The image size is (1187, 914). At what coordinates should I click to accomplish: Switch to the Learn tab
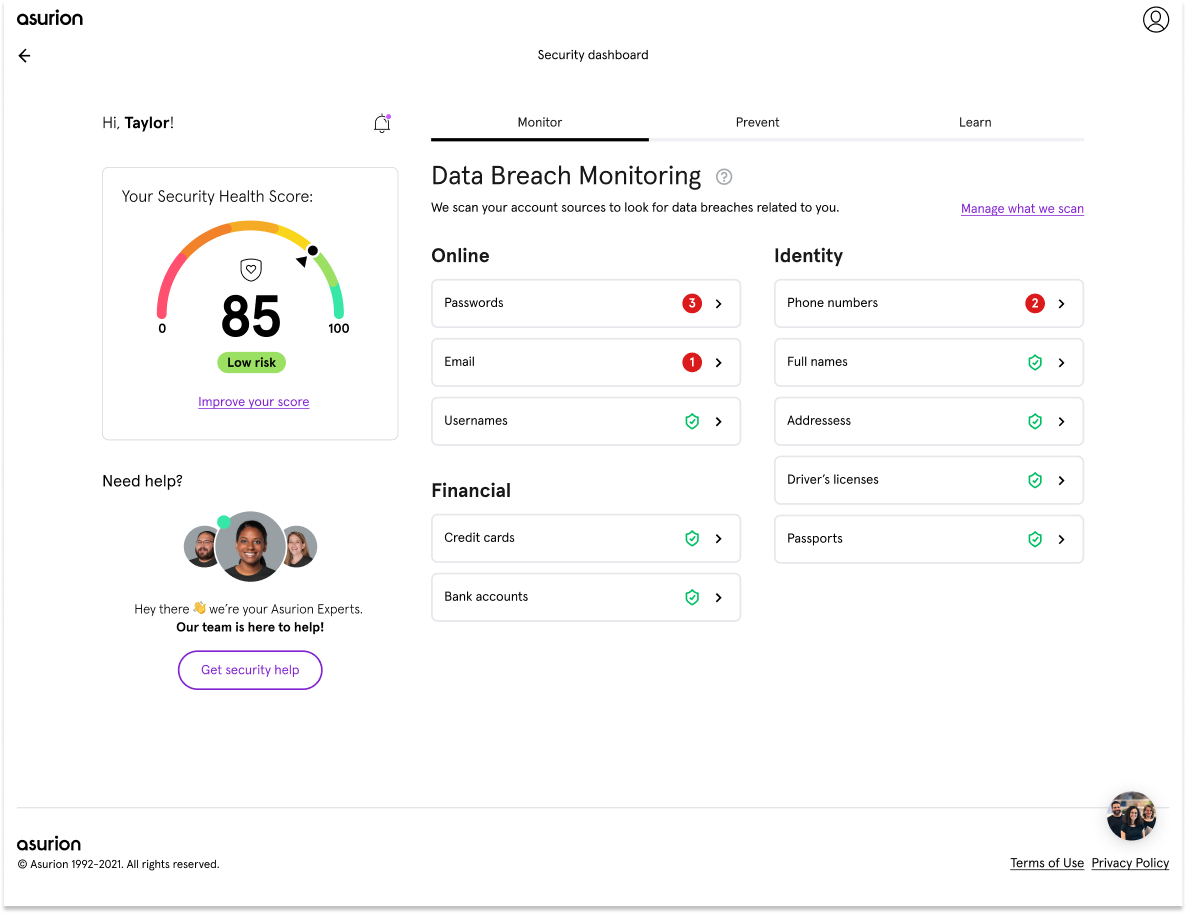975,122
